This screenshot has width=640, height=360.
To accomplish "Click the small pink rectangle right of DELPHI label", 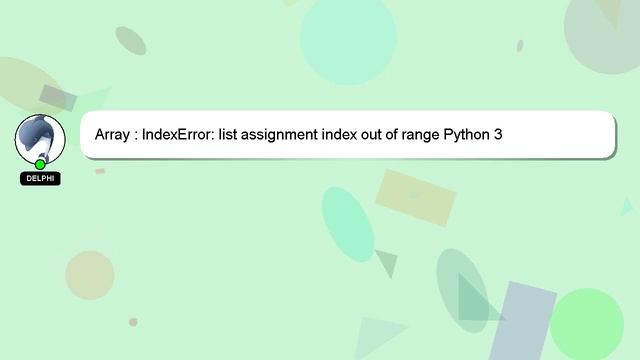I will coord(100,171).
